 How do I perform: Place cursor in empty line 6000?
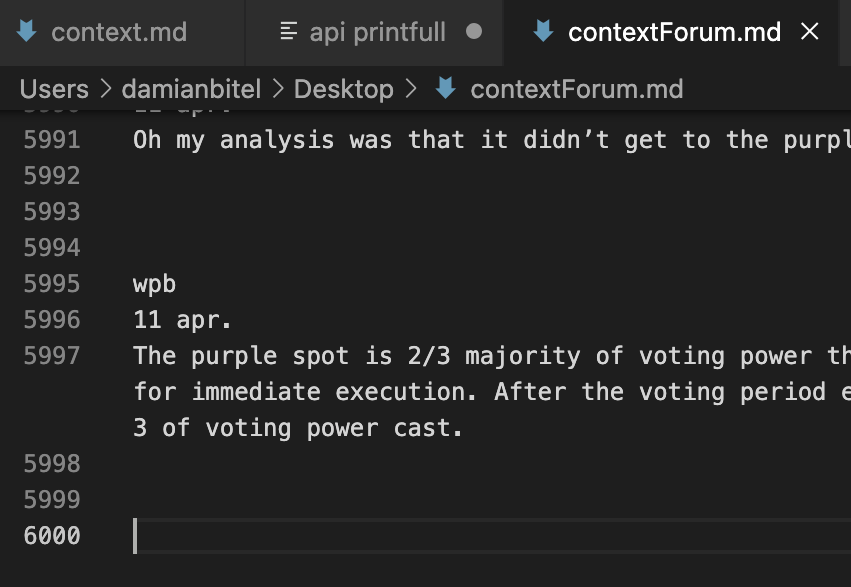[x=400, y=536]
